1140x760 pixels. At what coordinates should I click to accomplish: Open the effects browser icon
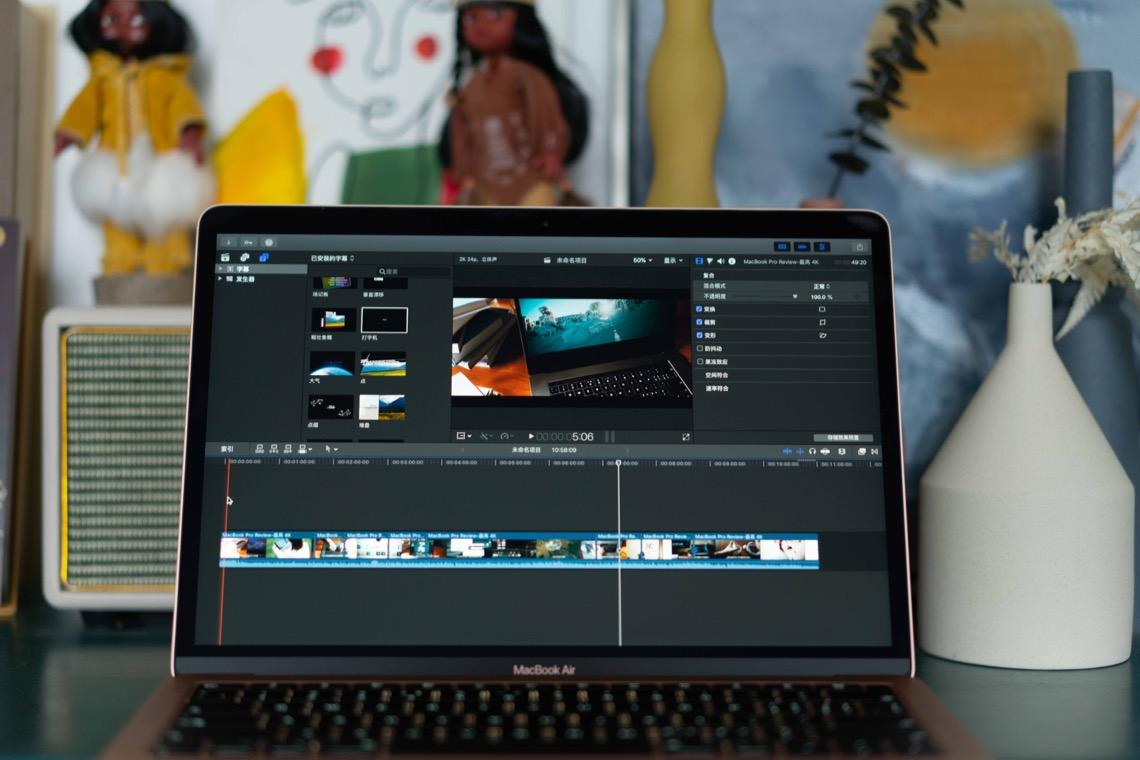pos(862,452)
